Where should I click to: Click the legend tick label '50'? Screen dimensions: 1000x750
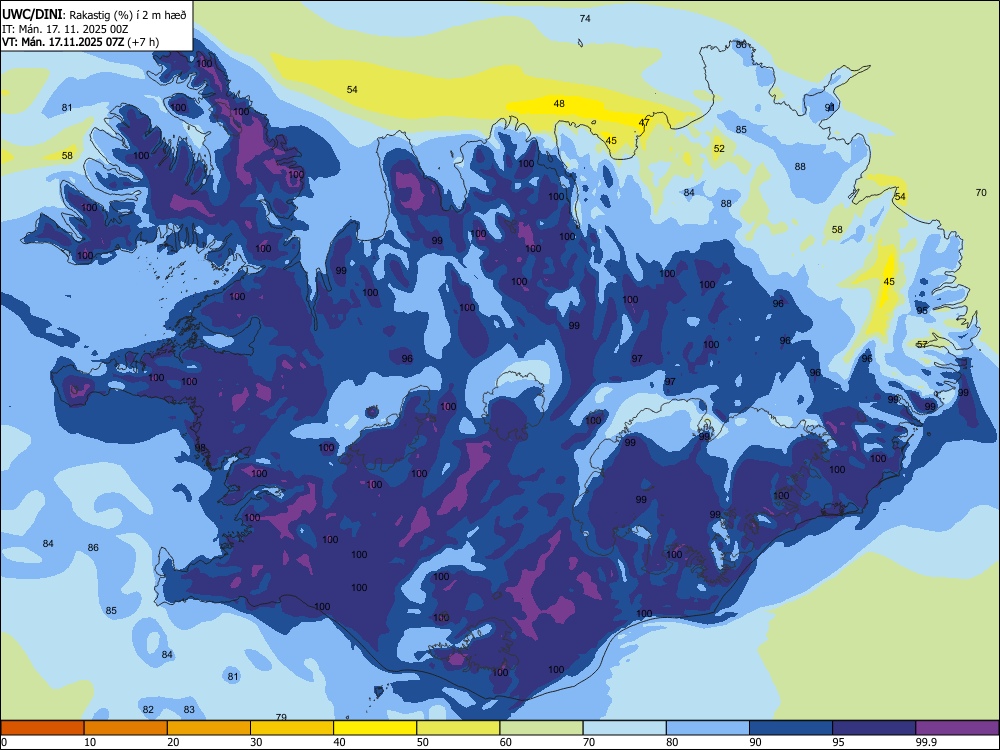(422, 742)
